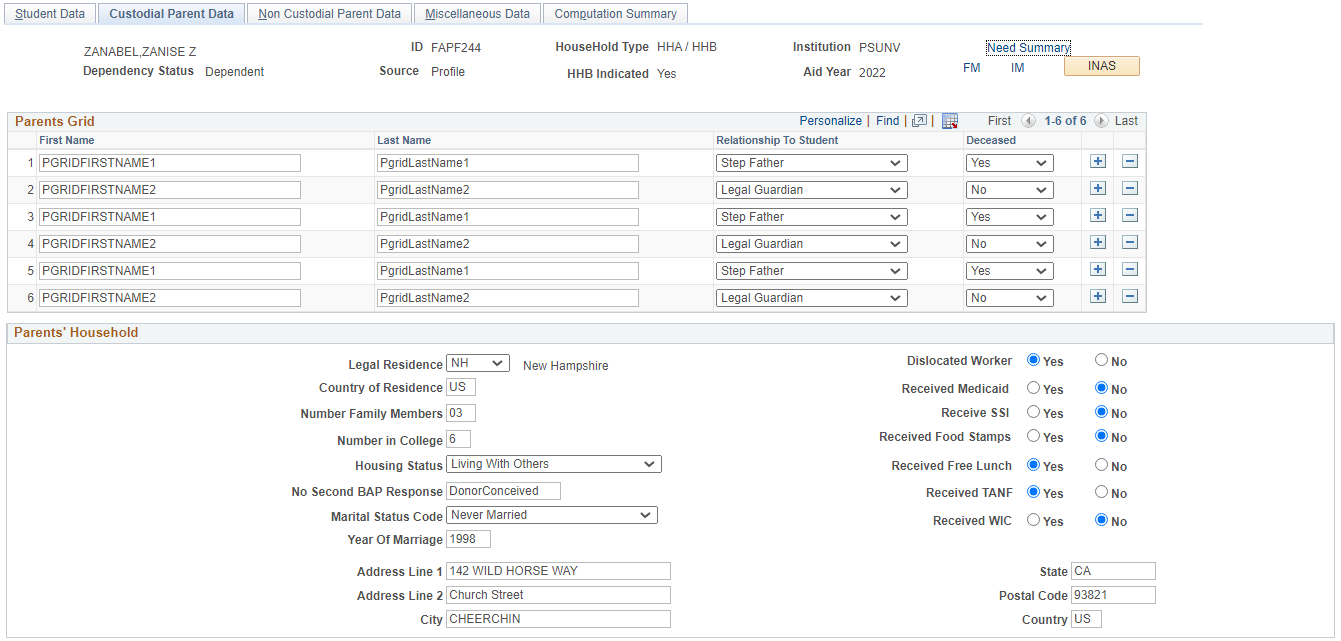Select Dislocated Worker No
The height and width of the screenshot is (641, 1341).
coord(1101,360)
